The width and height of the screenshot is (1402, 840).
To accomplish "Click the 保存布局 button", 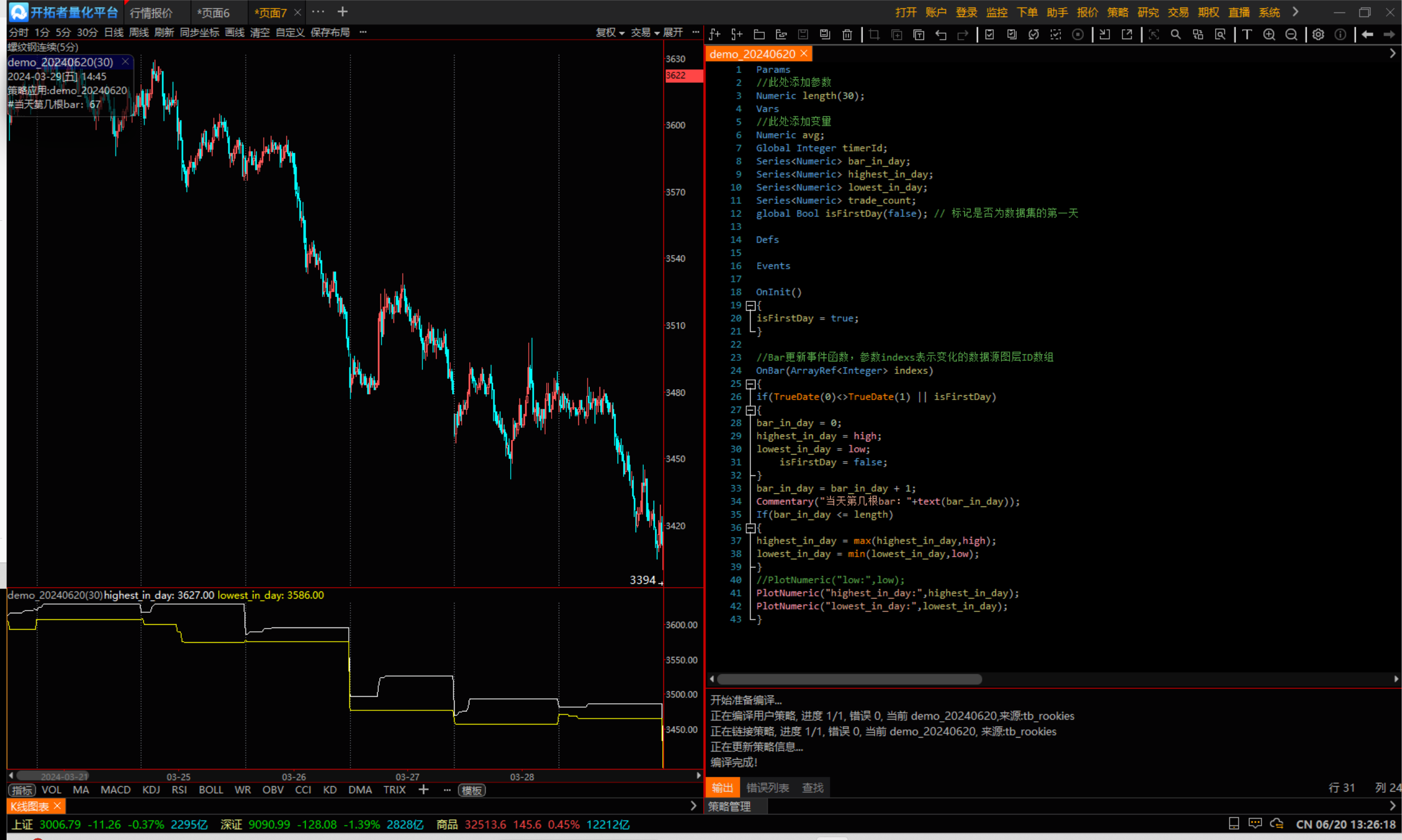I will click(x=330, y=33).
